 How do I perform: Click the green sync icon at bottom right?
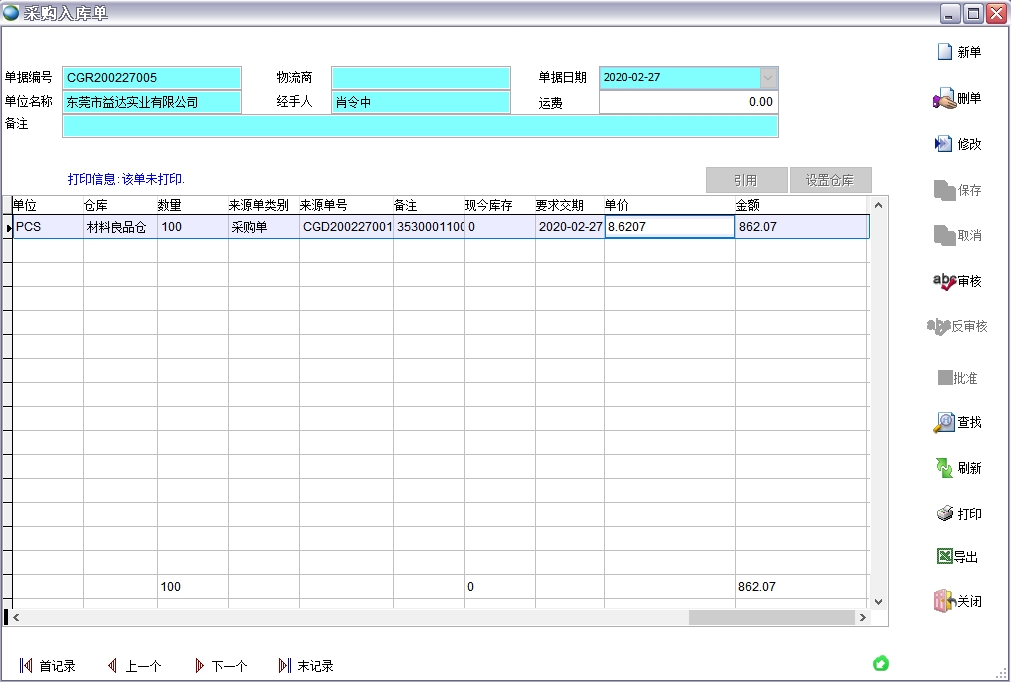click(x=880, y=662)
